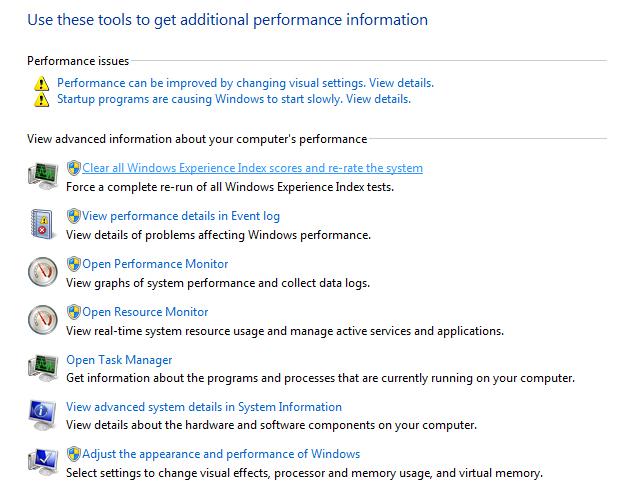The image size is (623, 489).
Task: Open the visual settings performance issue details
Action: pyautogui.click(x=245, y=83)
